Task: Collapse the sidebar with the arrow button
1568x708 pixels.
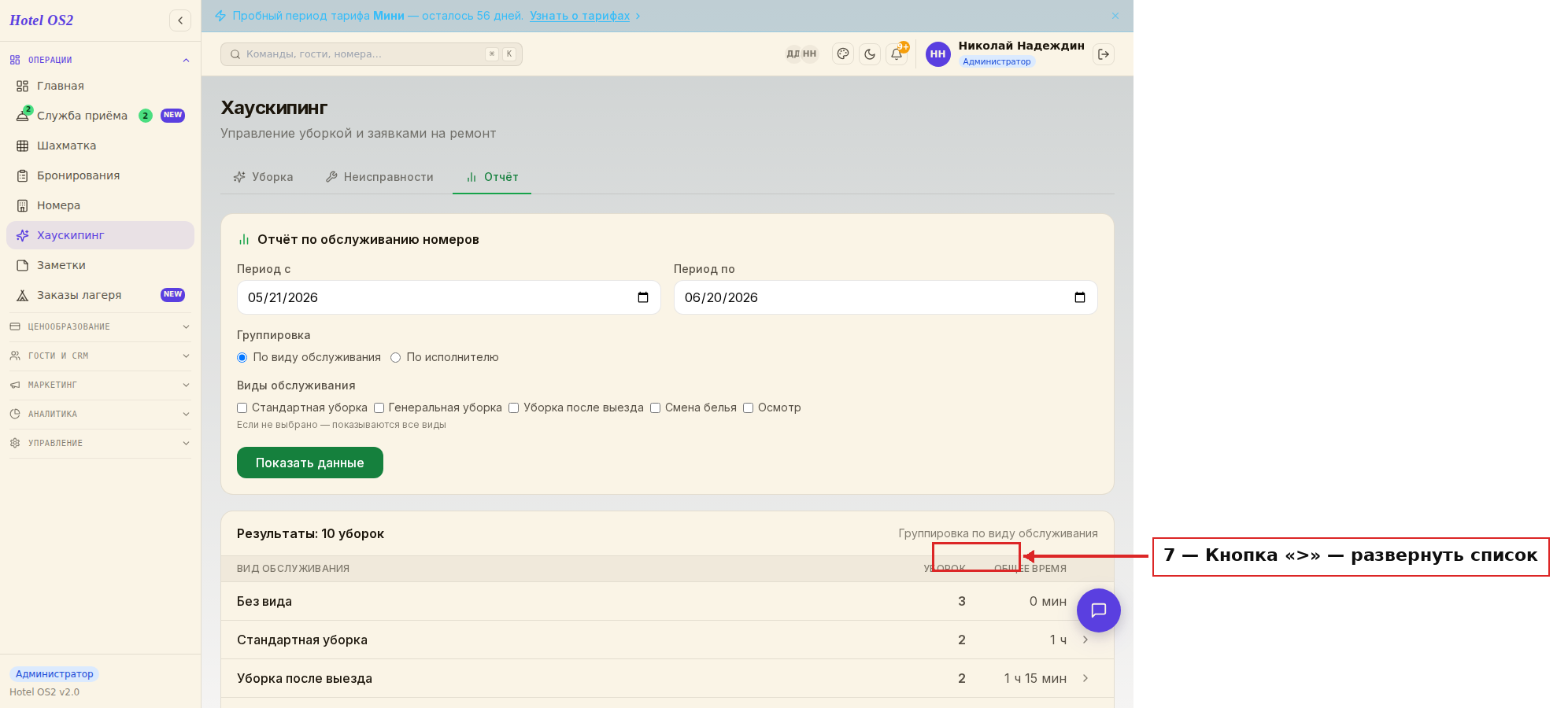Action: point(180,20)
